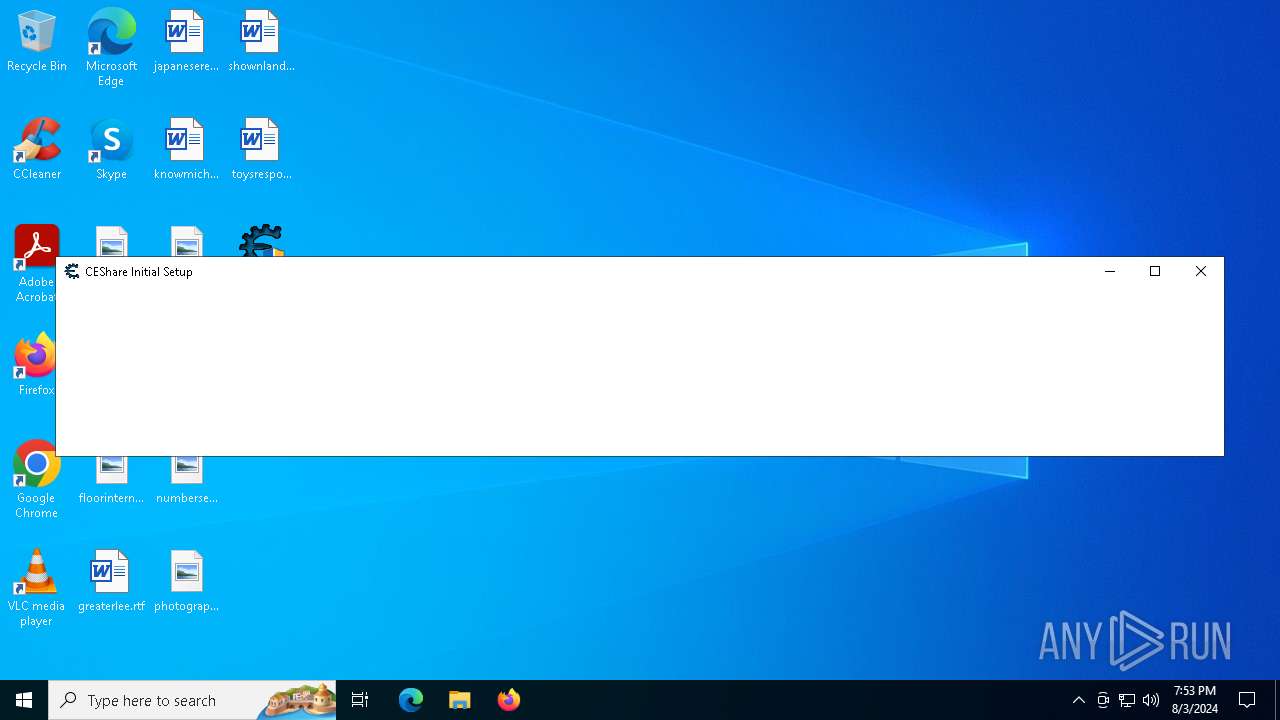The width and height of the screenshot is (1280, 720).
Task: Click the taskbar search box
Action: [x=192, y=700]
